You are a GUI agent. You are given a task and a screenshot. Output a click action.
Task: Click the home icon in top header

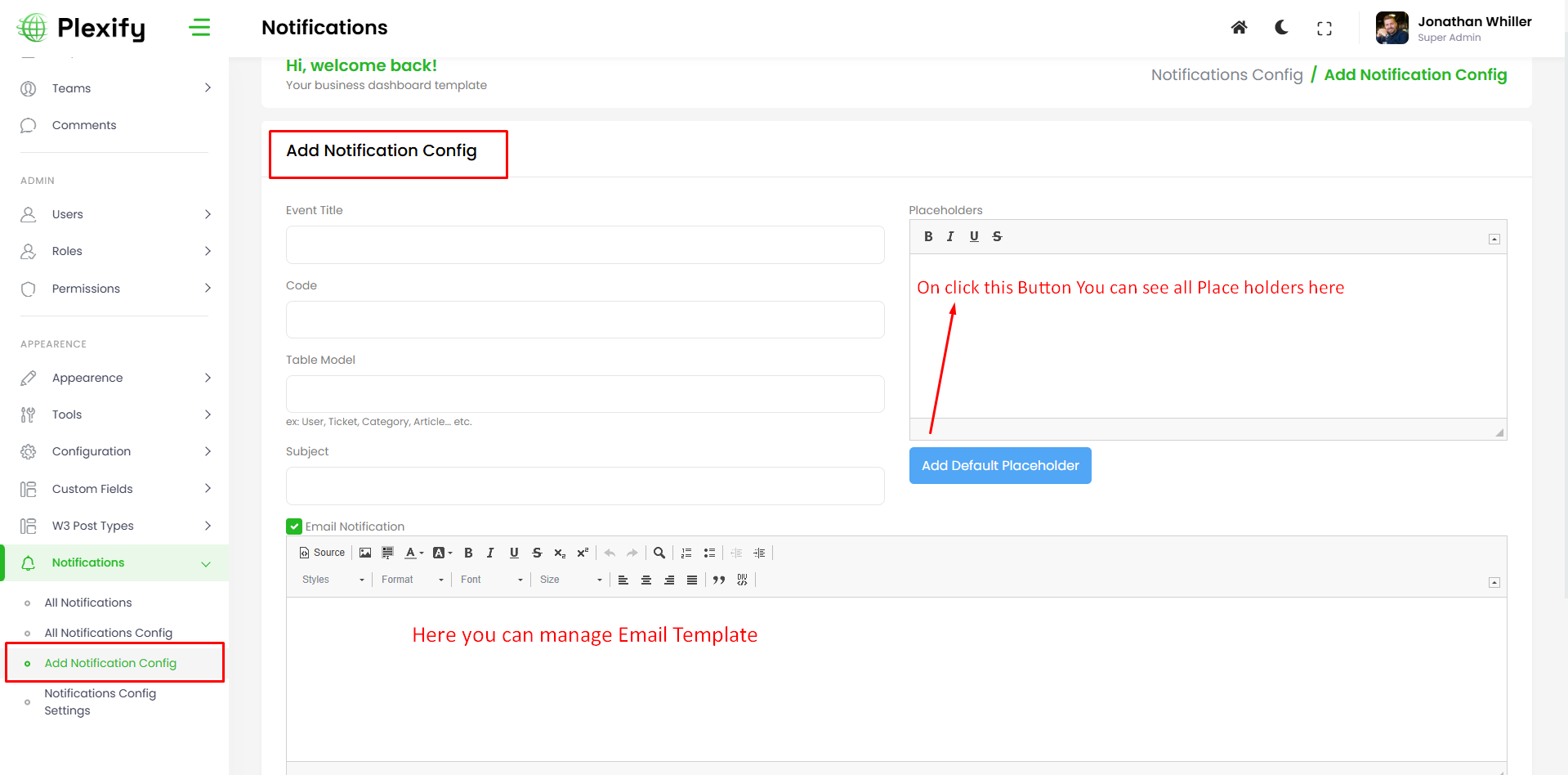click(1239, 28)
